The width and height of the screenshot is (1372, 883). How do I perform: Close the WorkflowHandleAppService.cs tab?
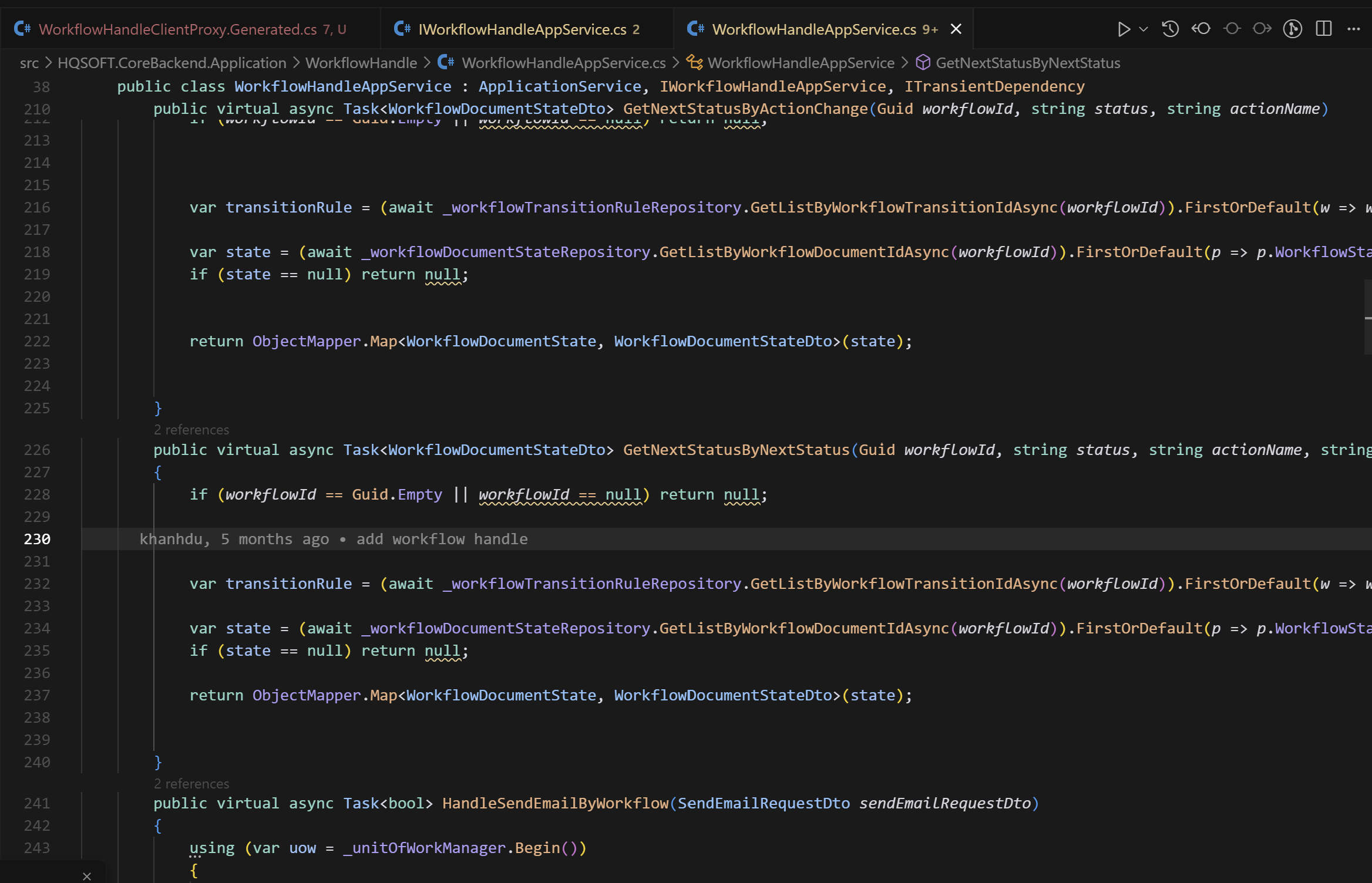pos(956,29)
